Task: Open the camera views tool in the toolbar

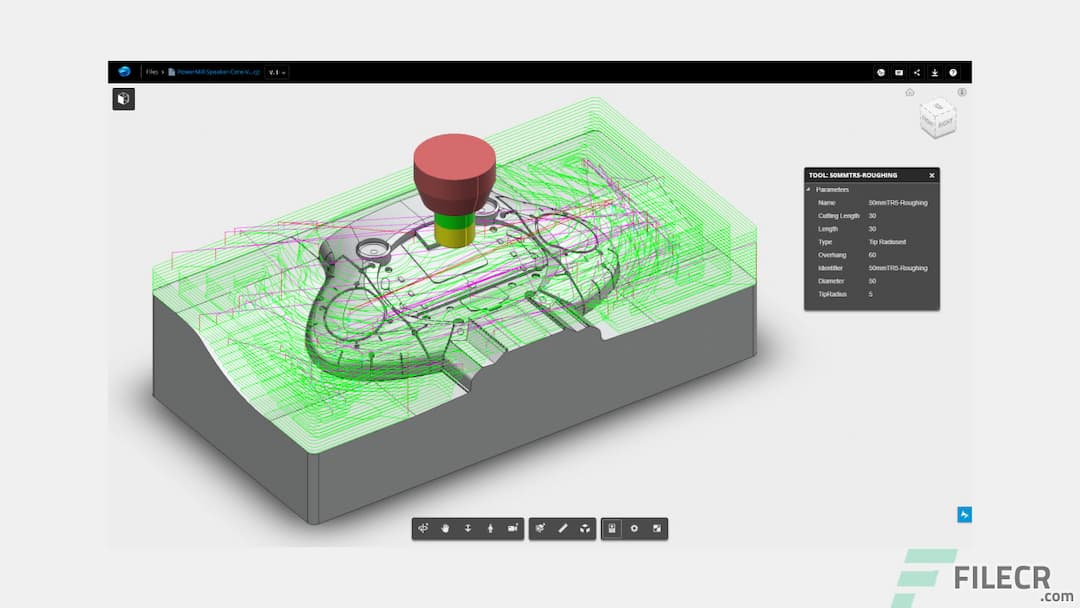Action: point(513,529)
